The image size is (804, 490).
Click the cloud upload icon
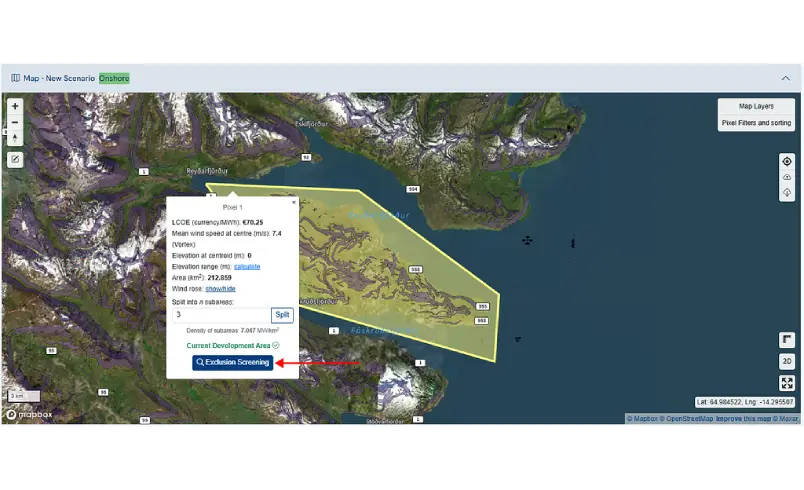(x=787, y=177)
